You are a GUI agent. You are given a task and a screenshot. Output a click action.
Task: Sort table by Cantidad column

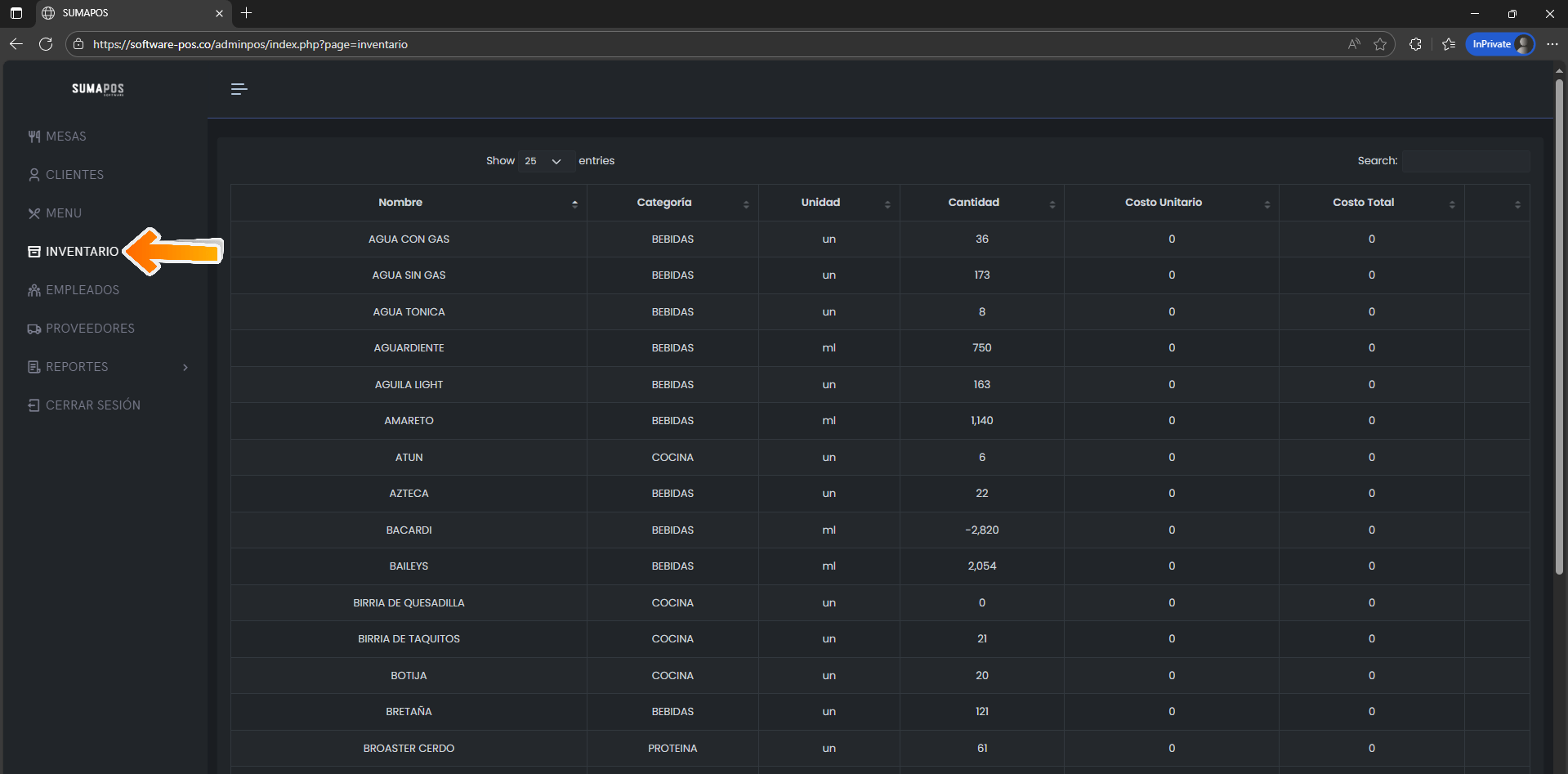[x=973, y=203]
